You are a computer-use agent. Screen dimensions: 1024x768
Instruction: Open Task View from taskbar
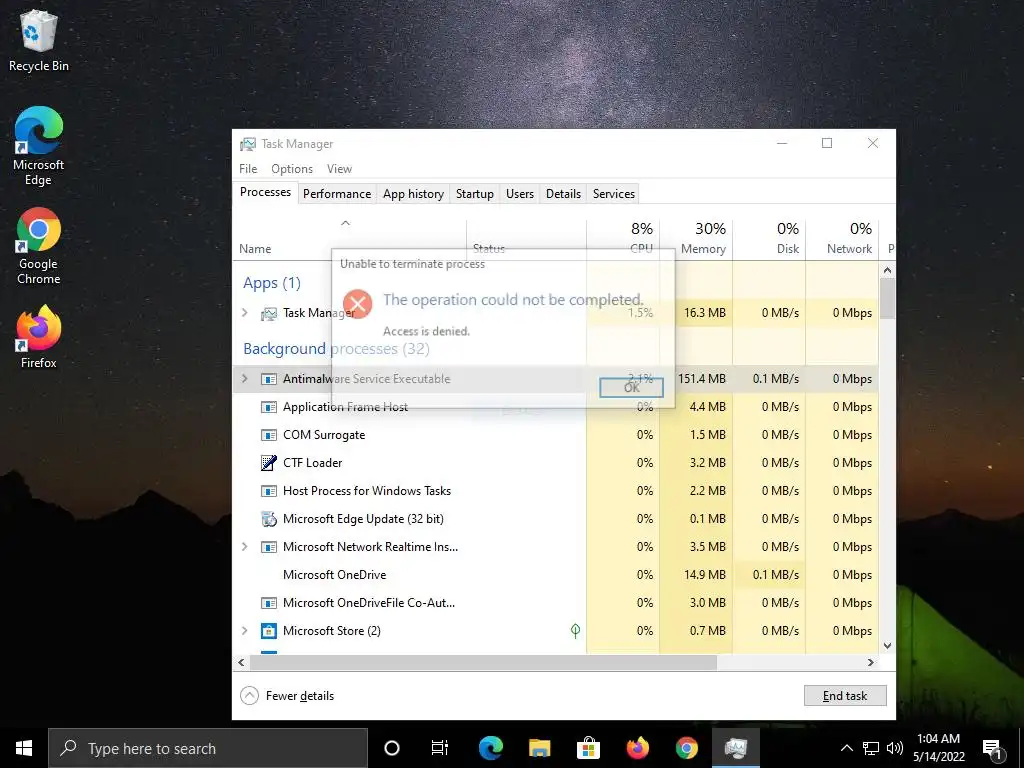[x=440, y=748]
